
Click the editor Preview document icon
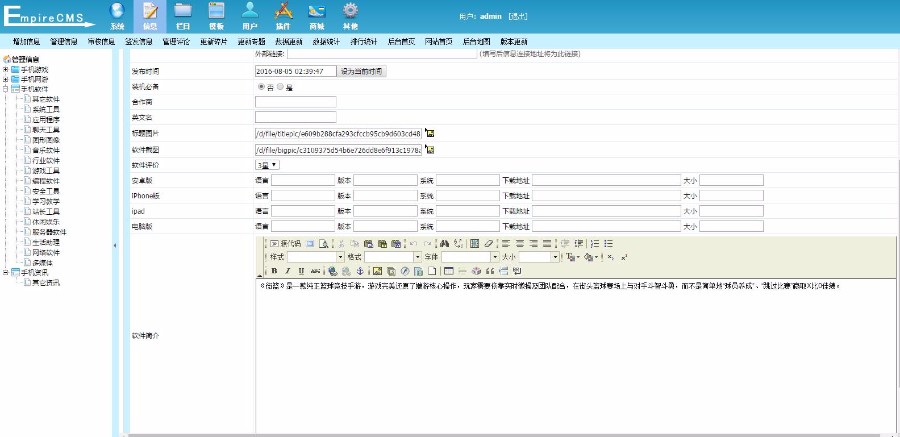tap(324, 244)
